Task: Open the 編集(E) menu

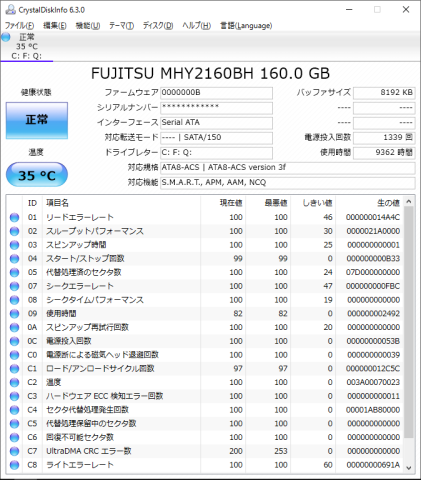Action: click(x=55, y=26)
